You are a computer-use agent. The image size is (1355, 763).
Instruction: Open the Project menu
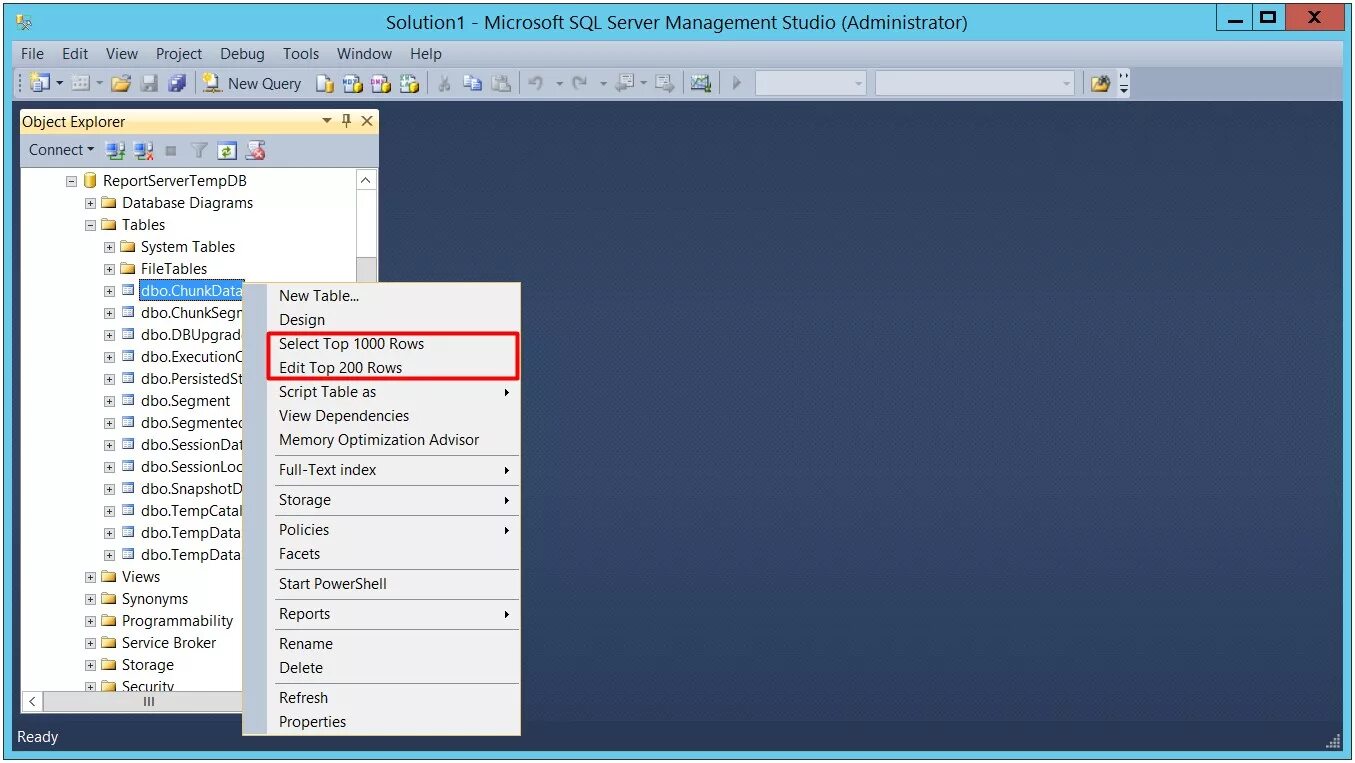179,54
